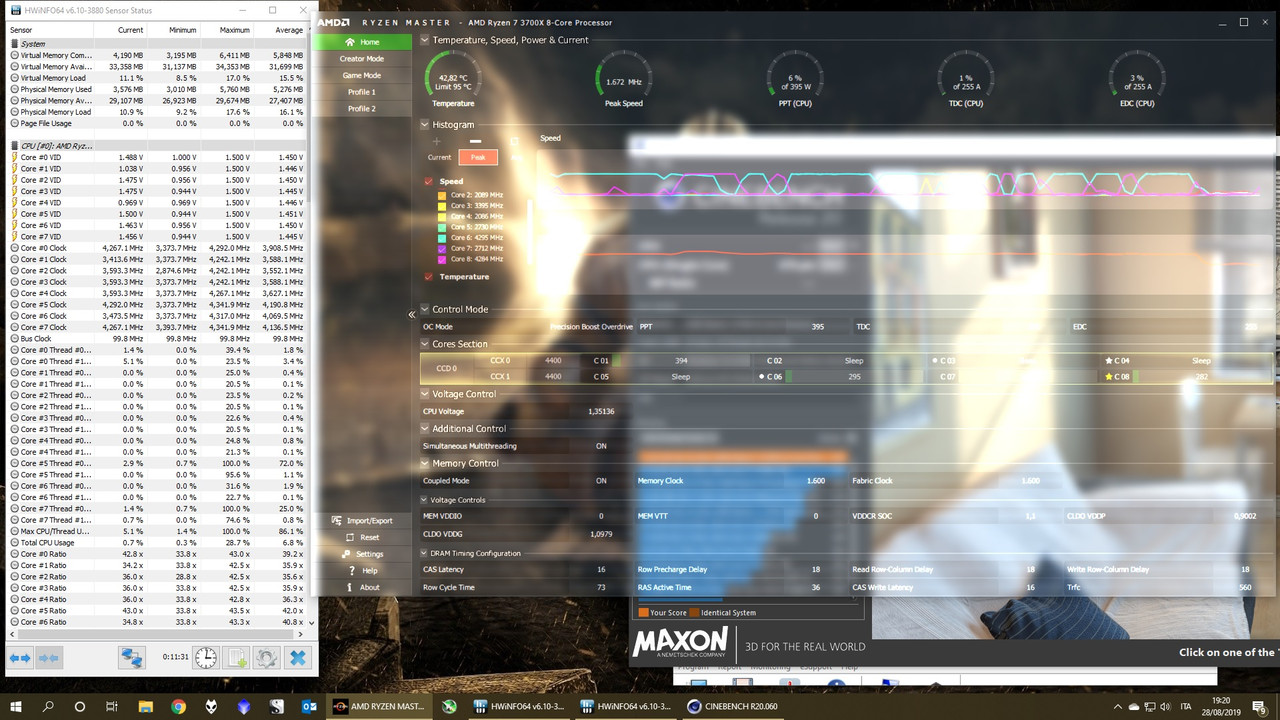Toggle the Core 4 speed color checkbox
Image resolution: width=1280 pixels, height=720 pixels.
pyautogui.click(x=443, y=216)
